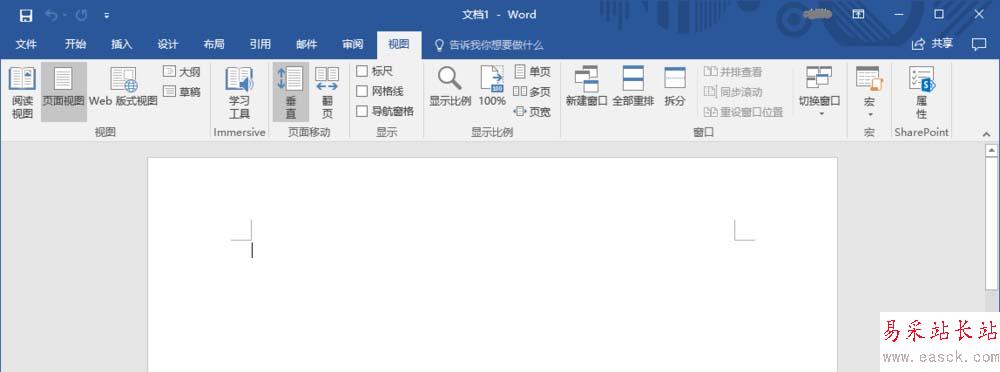Switch to the 邮件 (Mailings) tab
Viewport: 1000px width, 372px height.
click(x=307, y=44)
